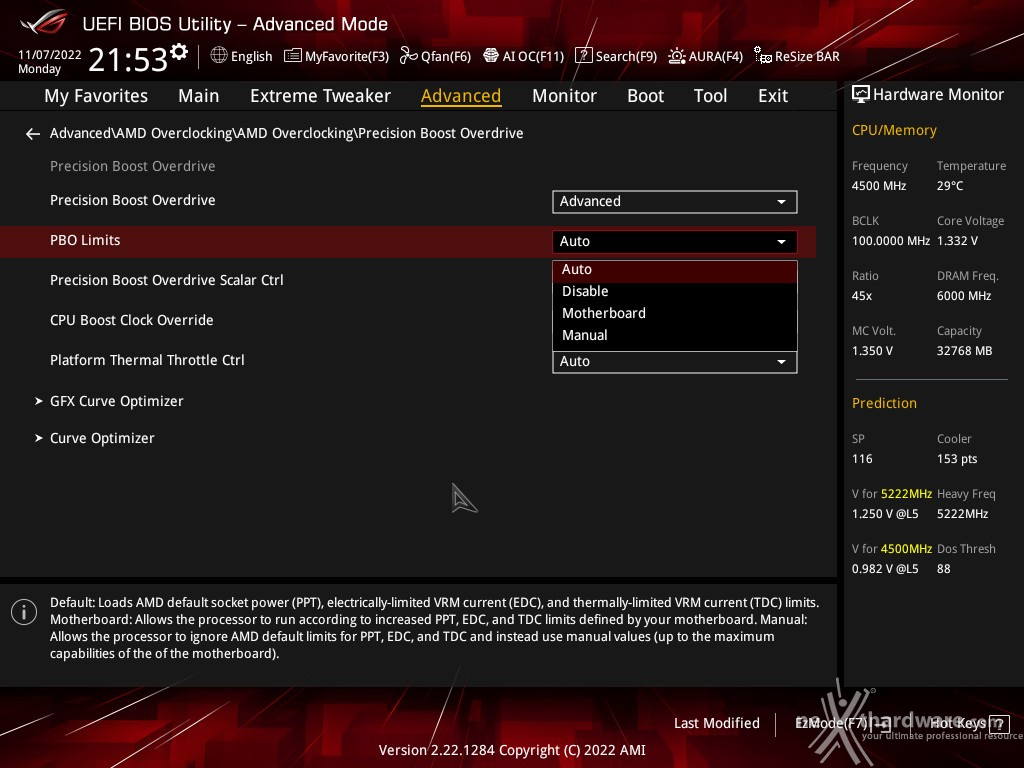
Task: Click the globe language icon
Action: [x=219, y=56]
